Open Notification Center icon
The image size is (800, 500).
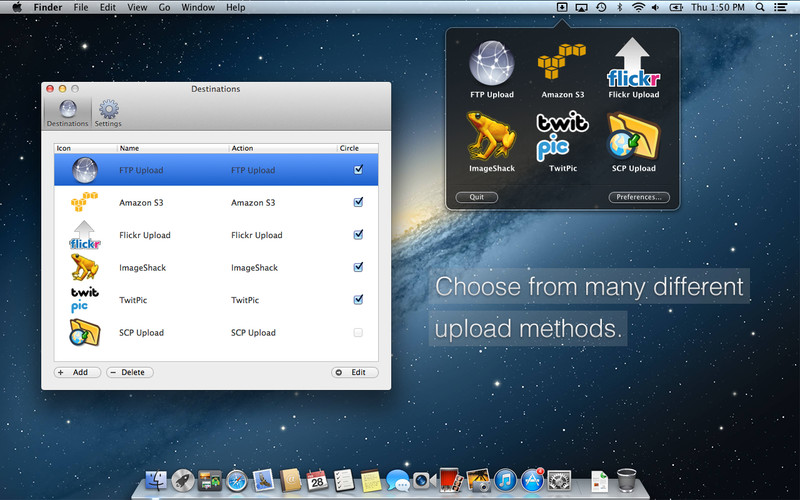point(780,7)
